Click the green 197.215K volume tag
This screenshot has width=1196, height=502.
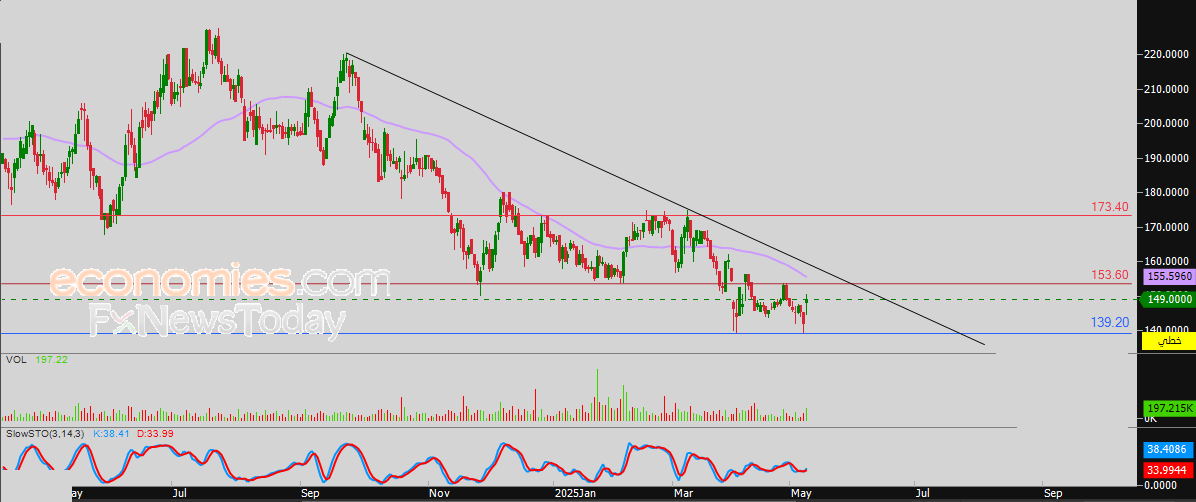(1168, 408)
